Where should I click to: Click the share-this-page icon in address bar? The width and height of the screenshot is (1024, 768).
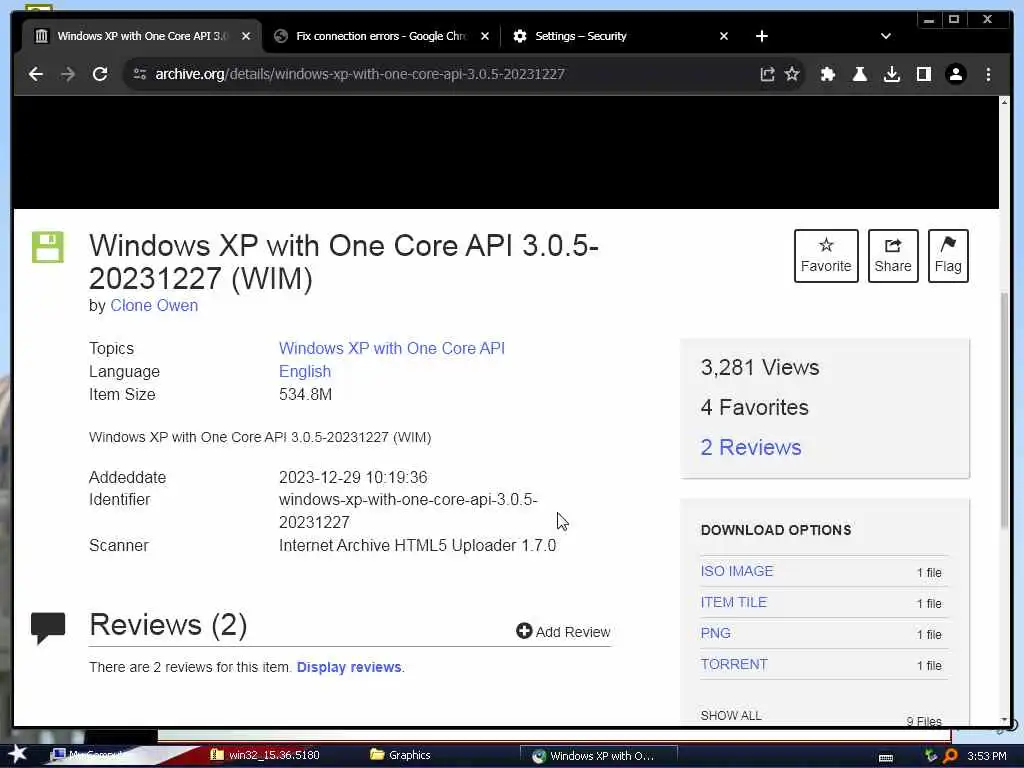pyautogui.click(x=767, y=74)
